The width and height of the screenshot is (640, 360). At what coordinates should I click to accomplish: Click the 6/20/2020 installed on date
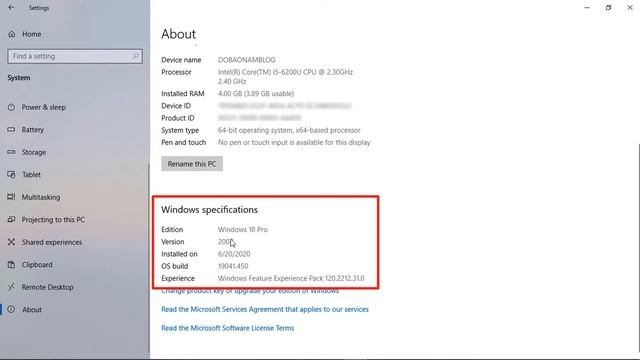[x=234, y=254]
